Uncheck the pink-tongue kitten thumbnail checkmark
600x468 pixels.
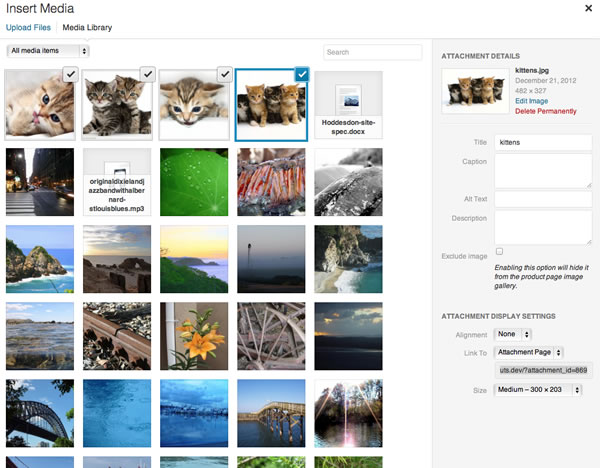pos(71,74)
